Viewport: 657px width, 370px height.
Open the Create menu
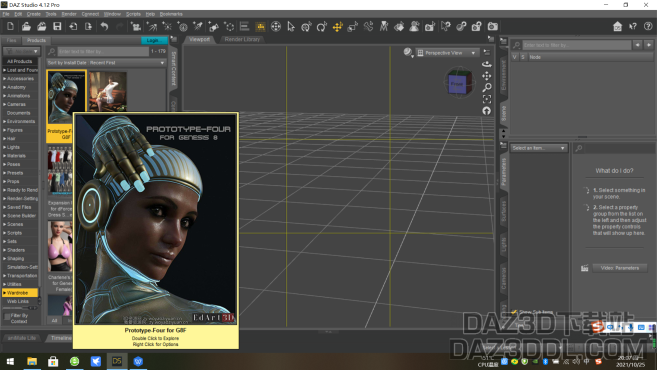[34, 14]
